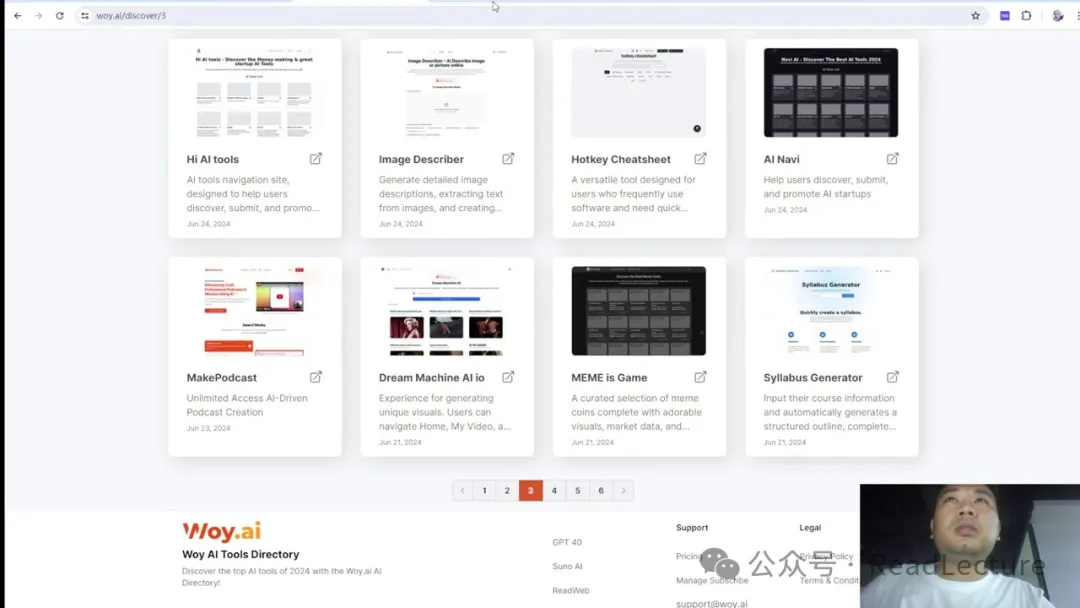Click the AI Navi external link icon
The image size is (1080, 608).
(892, 159)
